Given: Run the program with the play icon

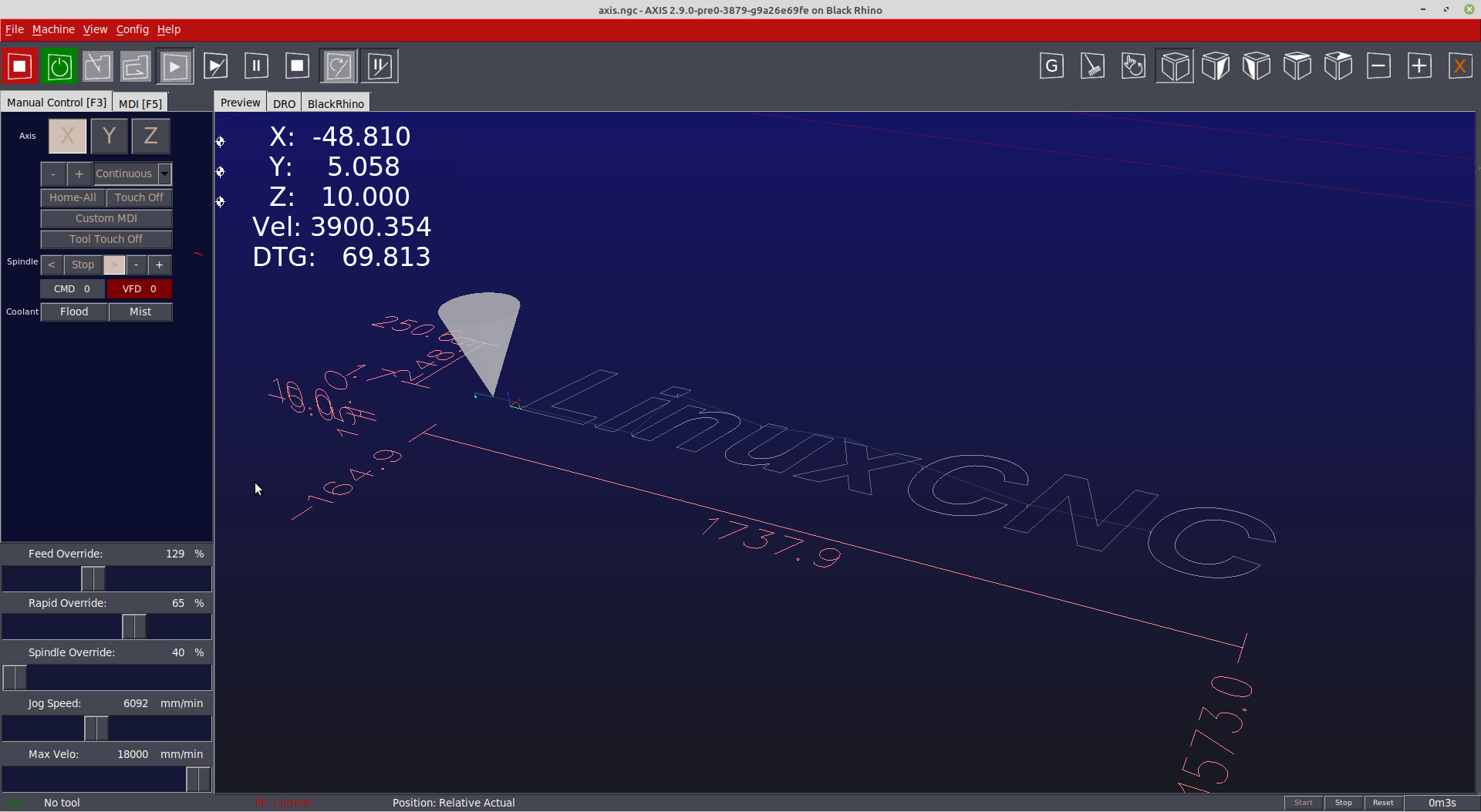Looking at the screenshot, I should (175, 66).
